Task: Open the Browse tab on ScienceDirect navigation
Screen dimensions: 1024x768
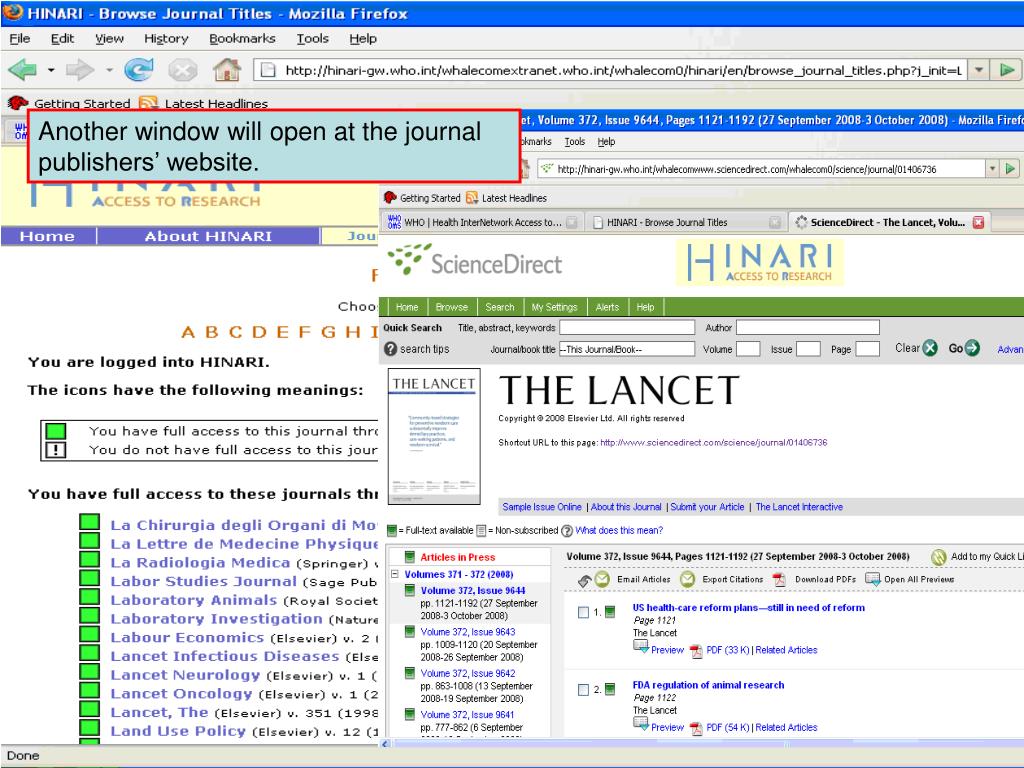Action: pyautogui.click(x=451, y=307)
